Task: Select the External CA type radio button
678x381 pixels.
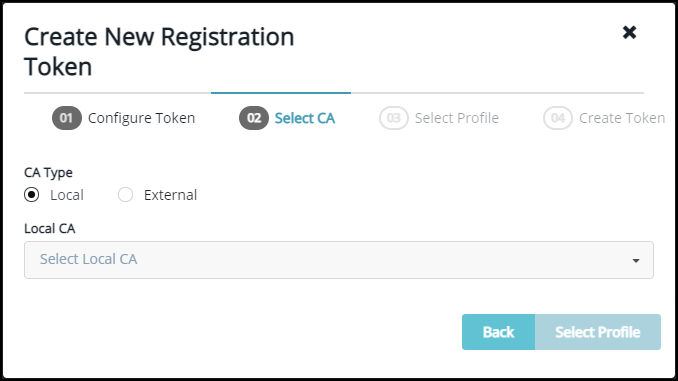Action: click(x=125, y=195)
